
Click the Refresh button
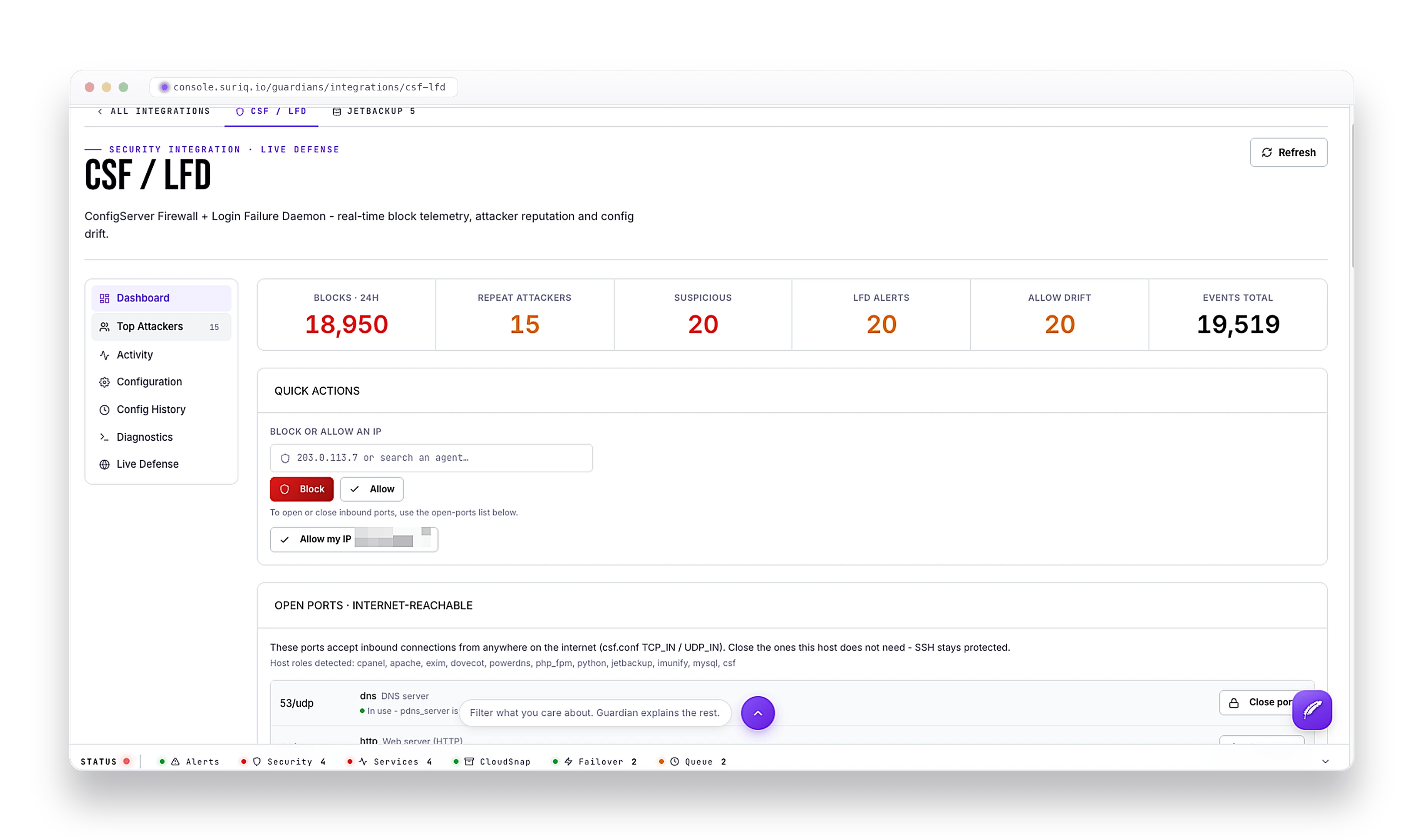pos(1288,152)
